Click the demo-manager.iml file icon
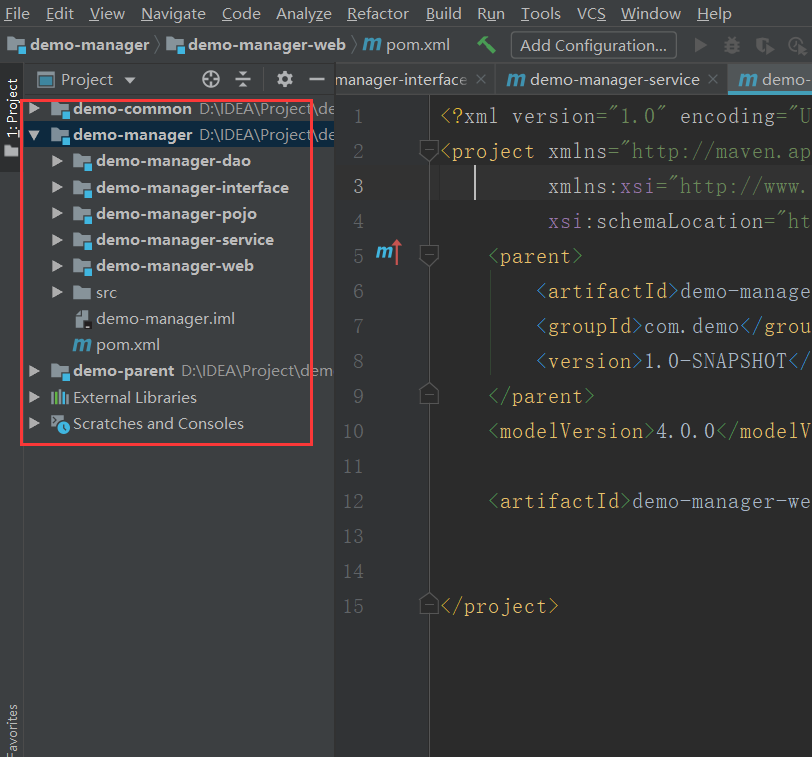Image resolution: width=812 pixels, height=757 pixels. (83, 319)
